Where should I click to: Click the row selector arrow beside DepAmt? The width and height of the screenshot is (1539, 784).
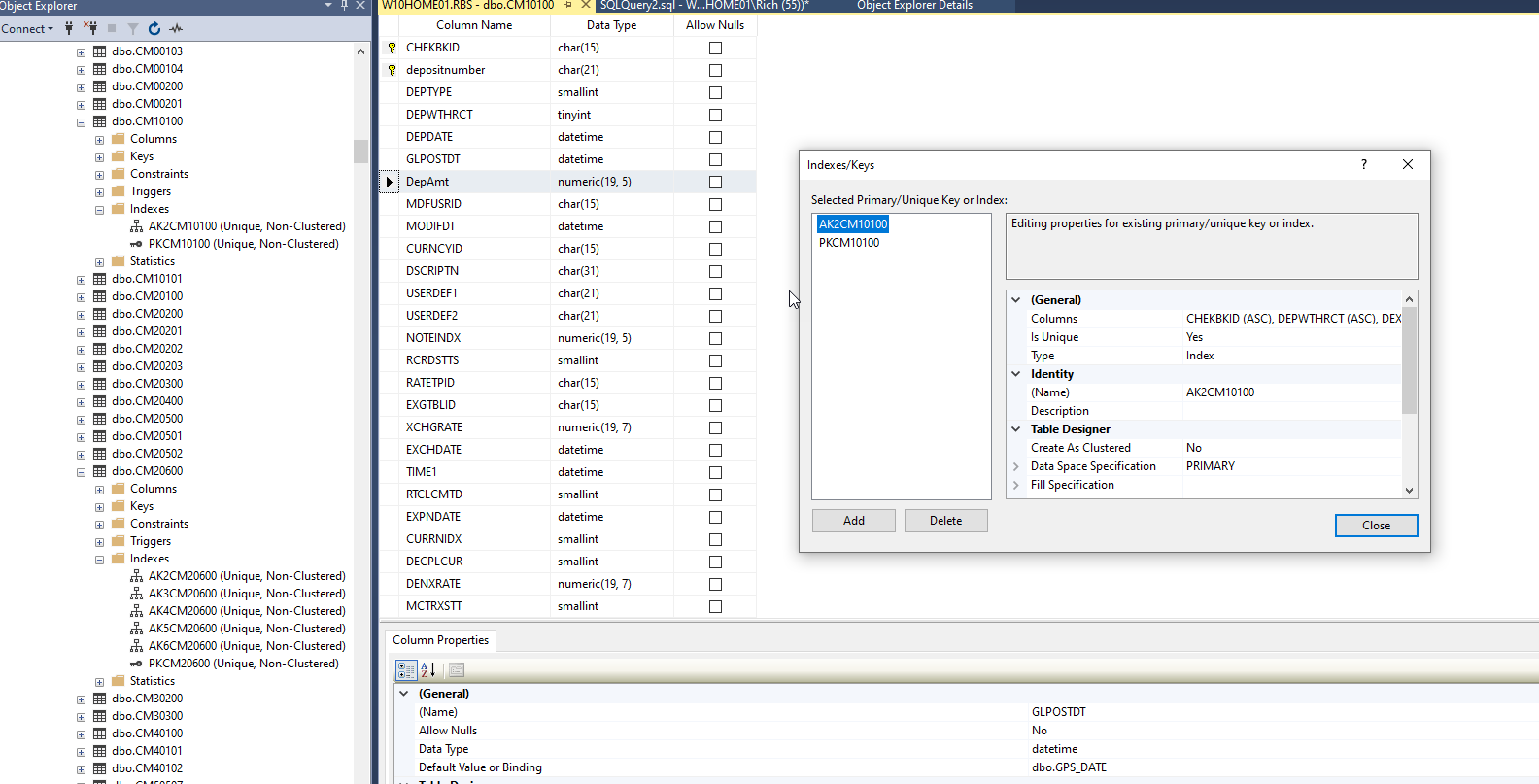[390, 182]
